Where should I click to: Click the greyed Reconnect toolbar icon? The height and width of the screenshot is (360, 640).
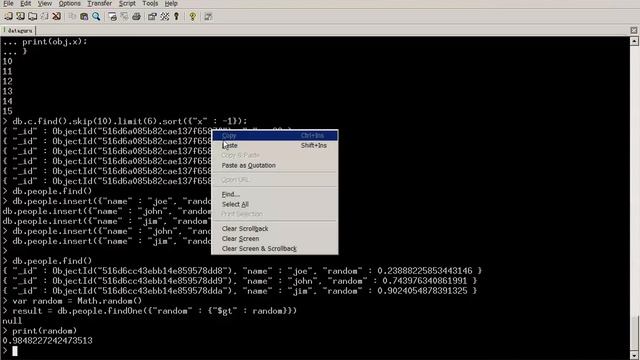tap(44, 16)
